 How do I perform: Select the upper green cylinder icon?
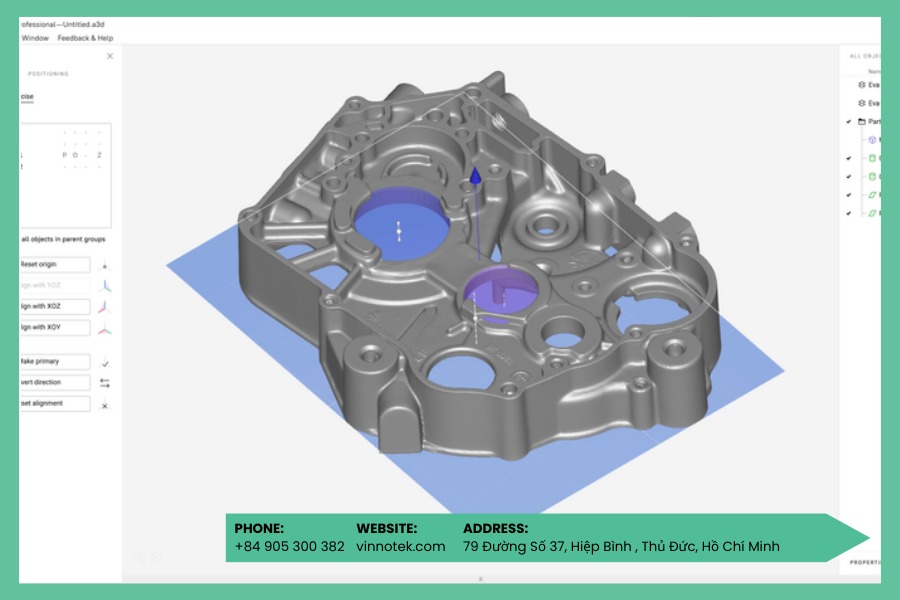pos(872,158)
